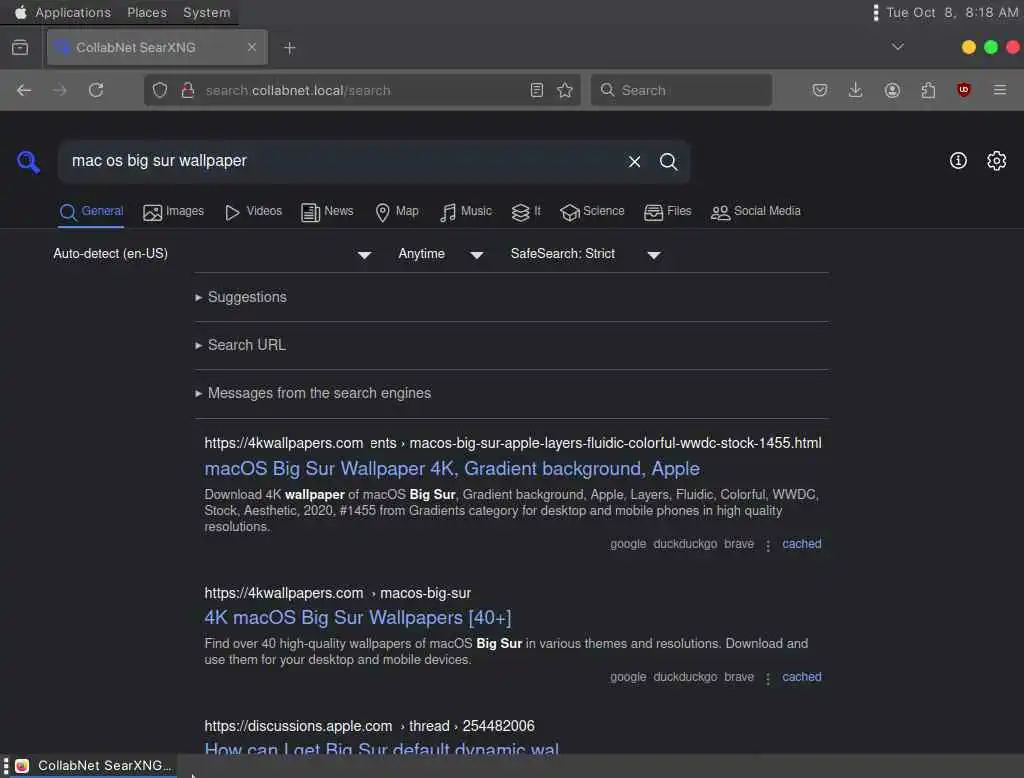Open a new tab with the plus button

(290, 48)
